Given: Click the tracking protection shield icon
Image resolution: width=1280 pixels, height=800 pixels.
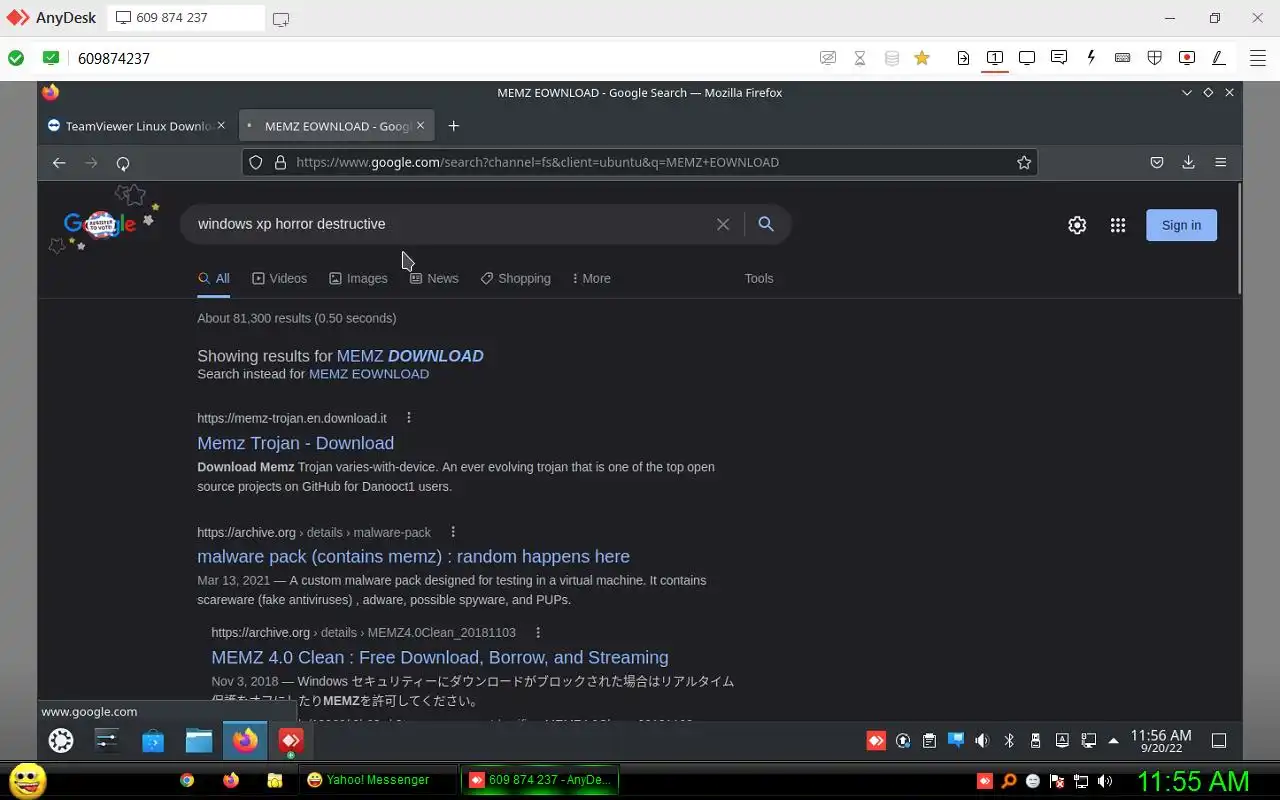Looking at the screenshot, I should pyautogui.click(x=256, y=162).
